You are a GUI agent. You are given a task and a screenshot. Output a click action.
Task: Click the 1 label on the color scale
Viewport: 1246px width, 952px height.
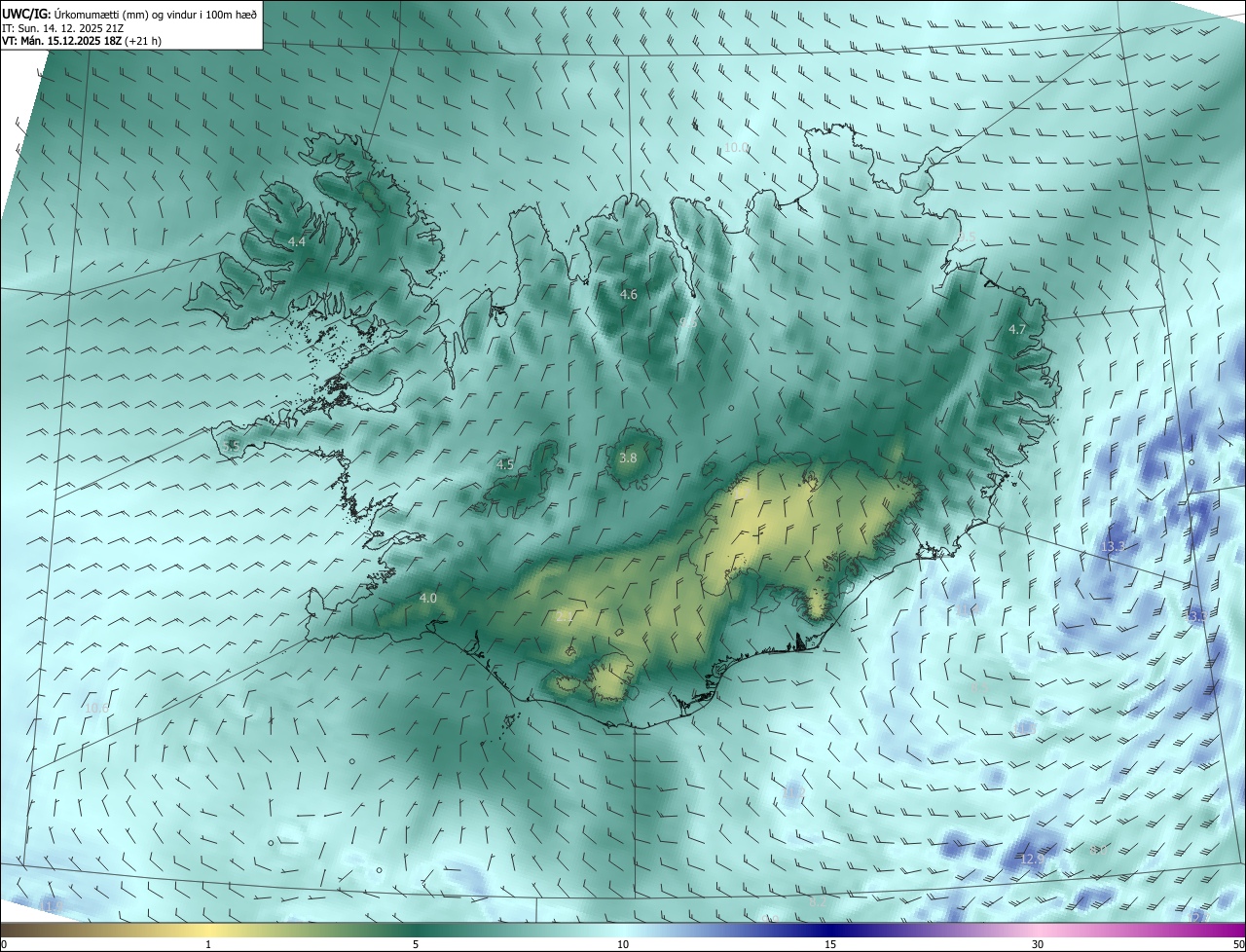208,944
